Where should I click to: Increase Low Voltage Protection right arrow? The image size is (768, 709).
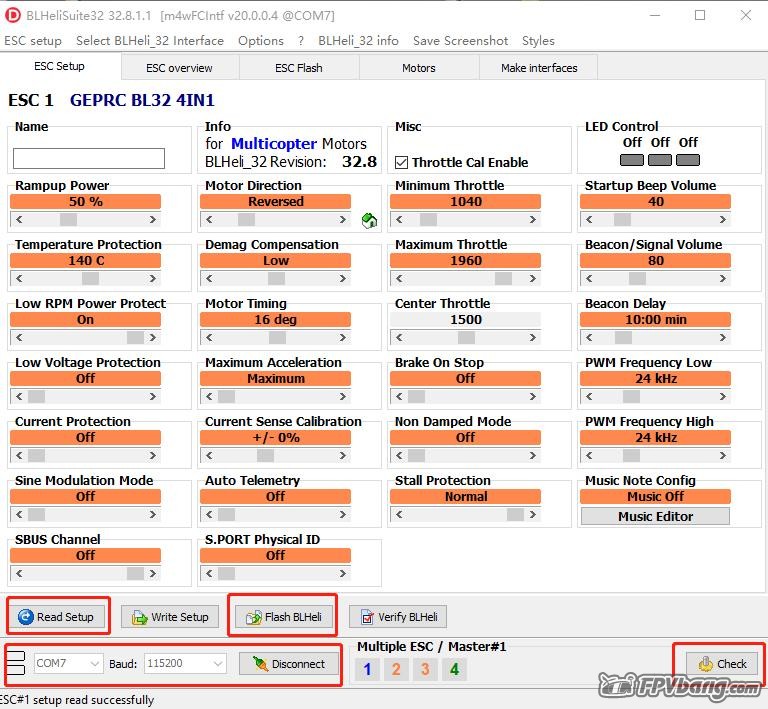(153, 397)
